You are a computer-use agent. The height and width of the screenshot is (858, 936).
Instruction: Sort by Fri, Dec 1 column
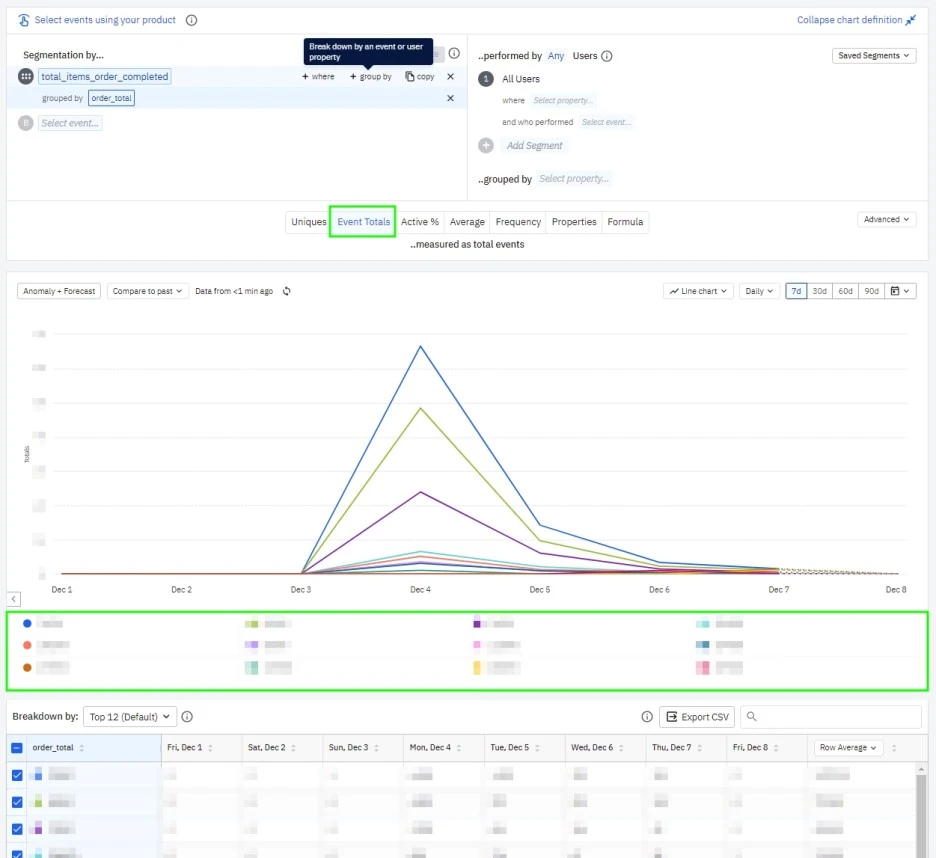tap(210, 748)
